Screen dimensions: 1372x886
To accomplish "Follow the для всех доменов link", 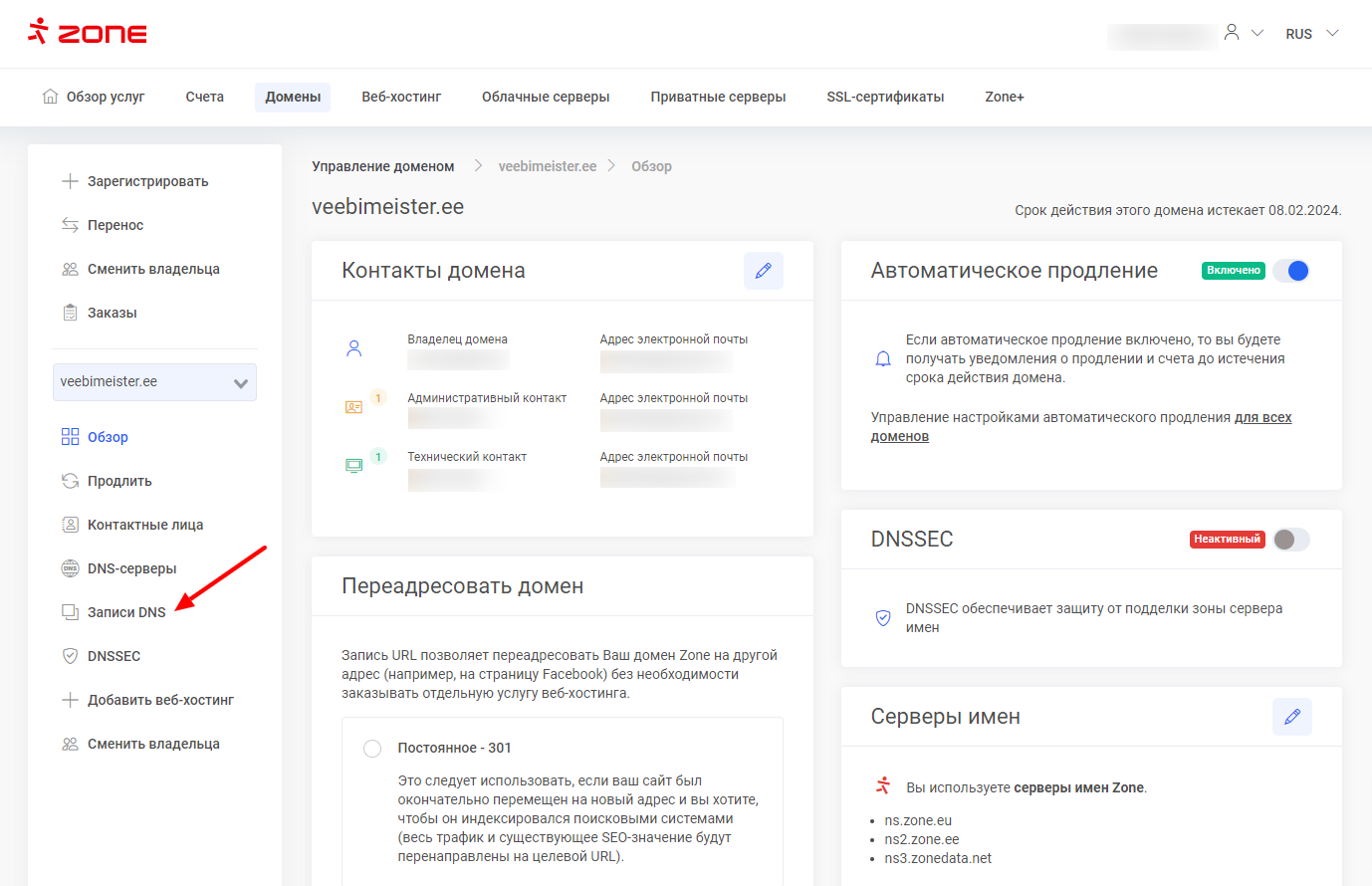I will 1262,418.
